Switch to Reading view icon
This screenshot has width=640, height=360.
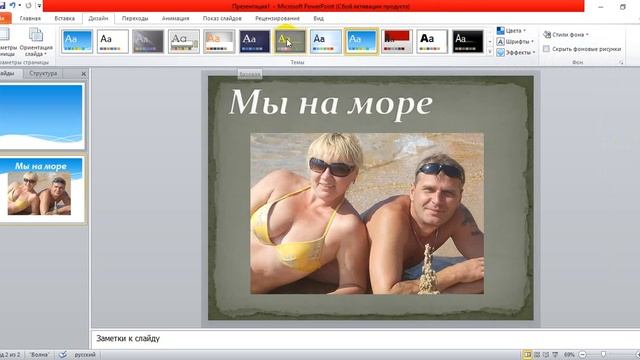click(x=546, y=355)
